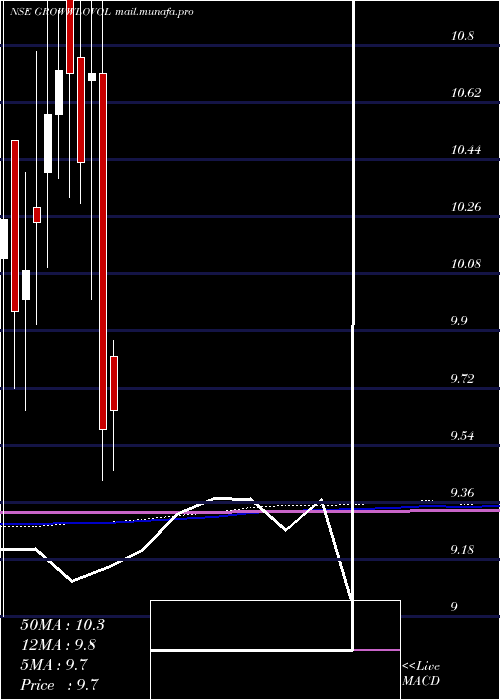Click the 9.18 price axis label
Viewport: 500px width, 700px height.
pyautogui.click(x=462, y=549)
